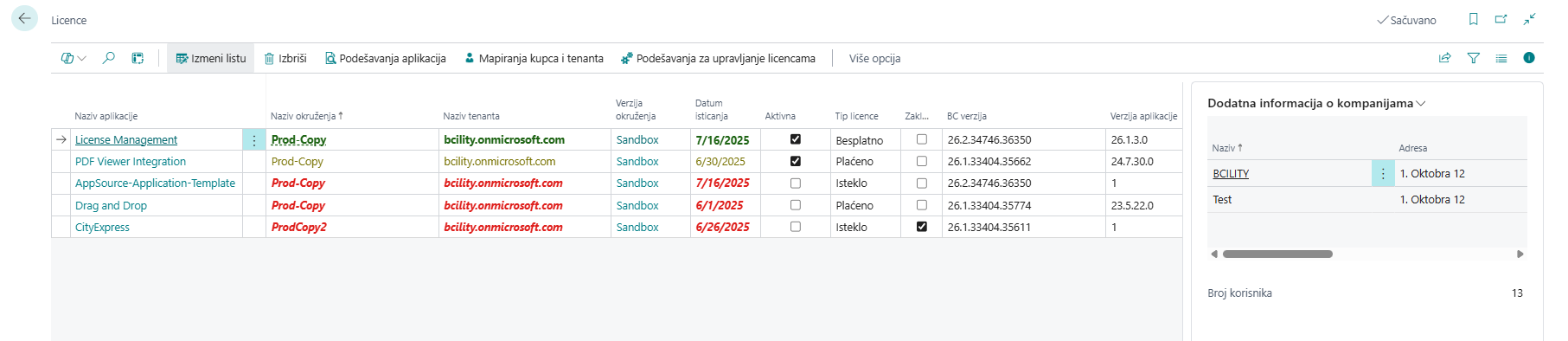Viewport: 1568px width, 341px height.
Task: Click Sandbox link in CityExpress row
Action: point(637,227)
